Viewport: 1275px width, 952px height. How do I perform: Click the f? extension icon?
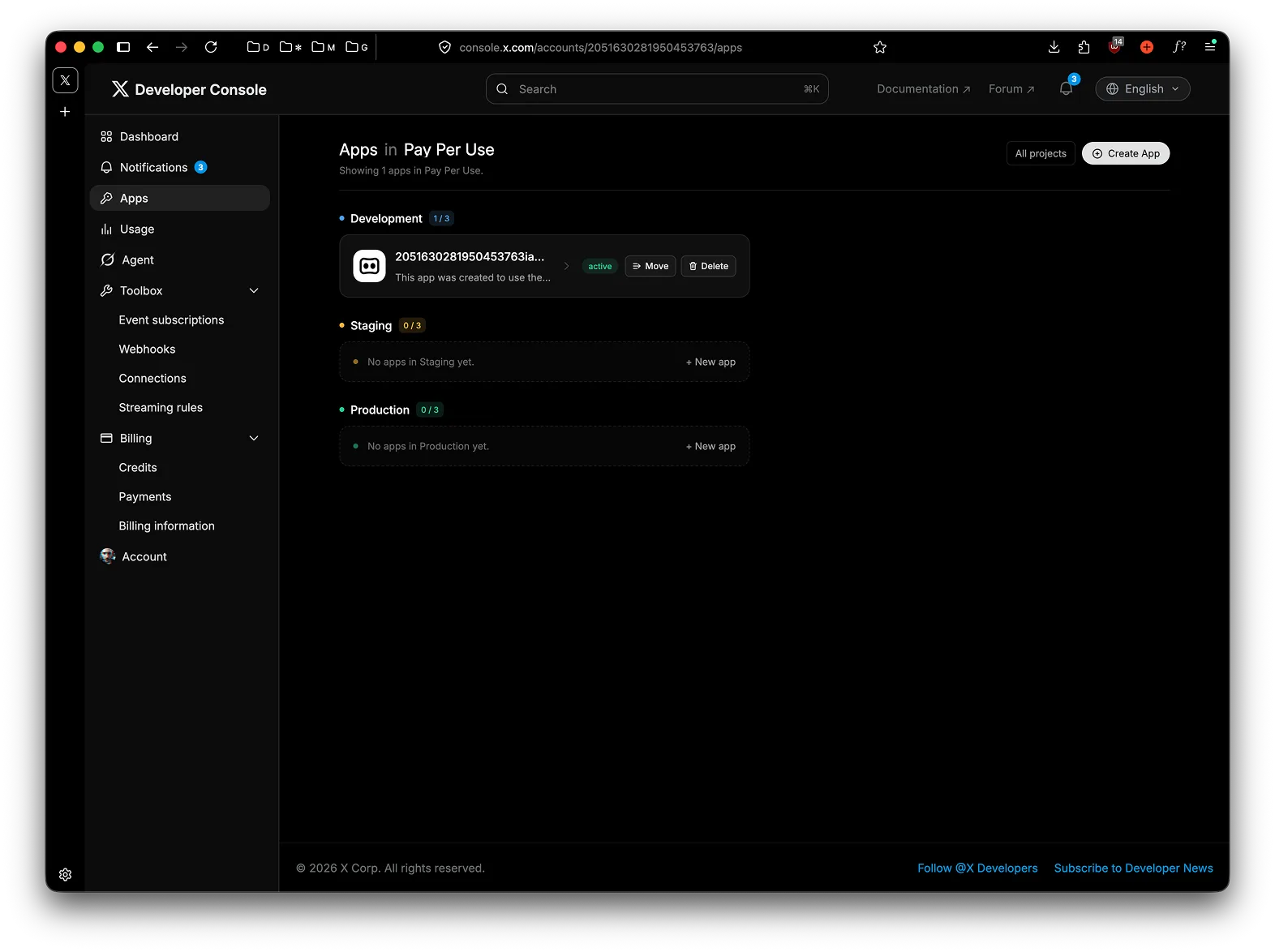point(1179,47)
